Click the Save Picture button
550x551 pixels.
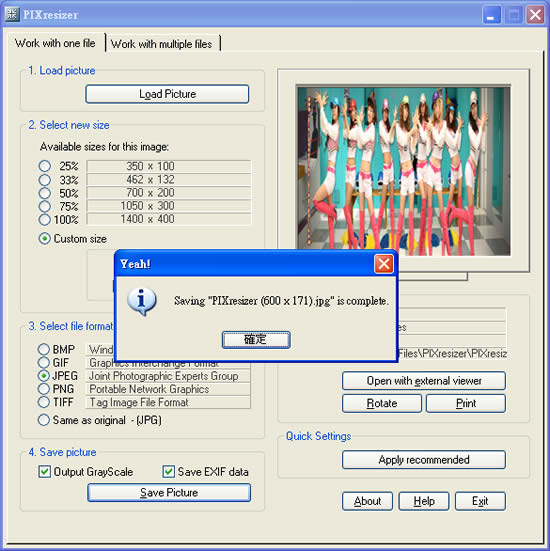point(169,492)
